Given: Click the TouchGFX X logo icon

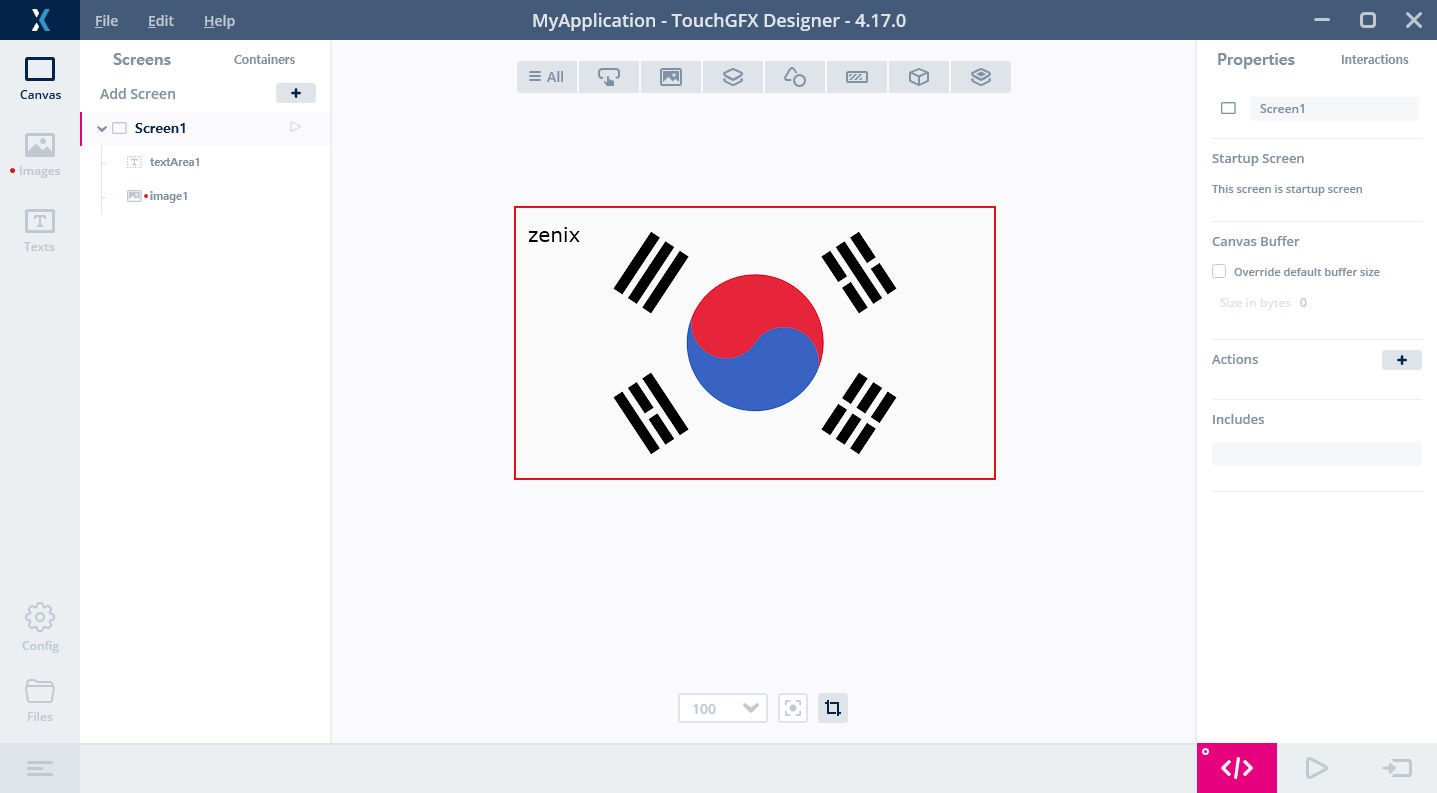Looking at the screenshot, I should (x=40, y=20).
